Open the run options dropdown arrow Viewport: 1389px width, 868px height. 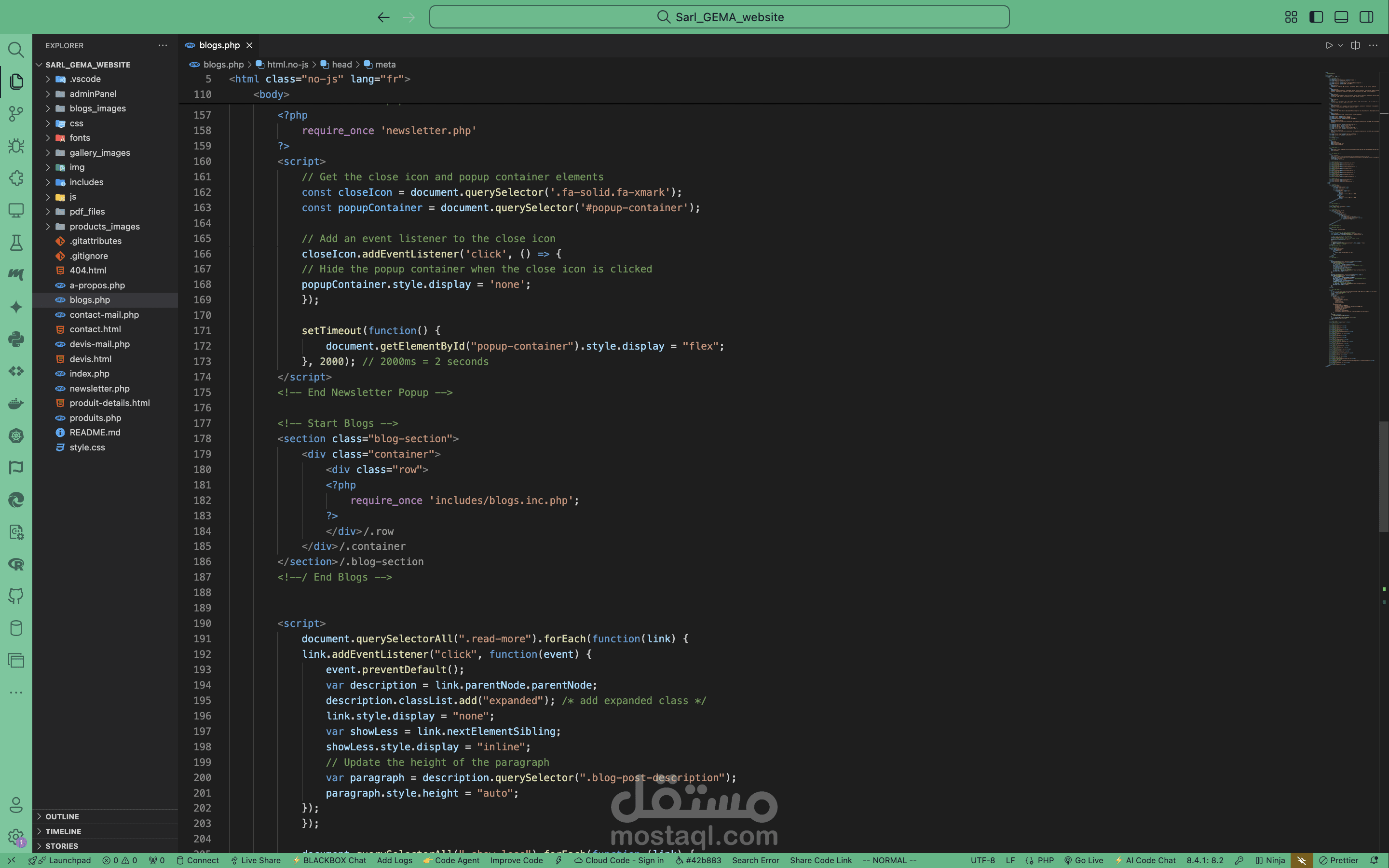(1340, 45)
